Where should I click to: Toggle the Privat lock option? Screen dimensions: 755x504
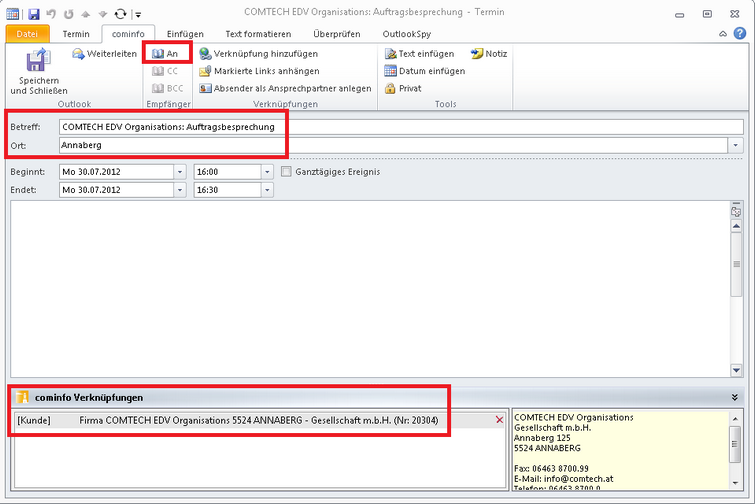point(391,88)
